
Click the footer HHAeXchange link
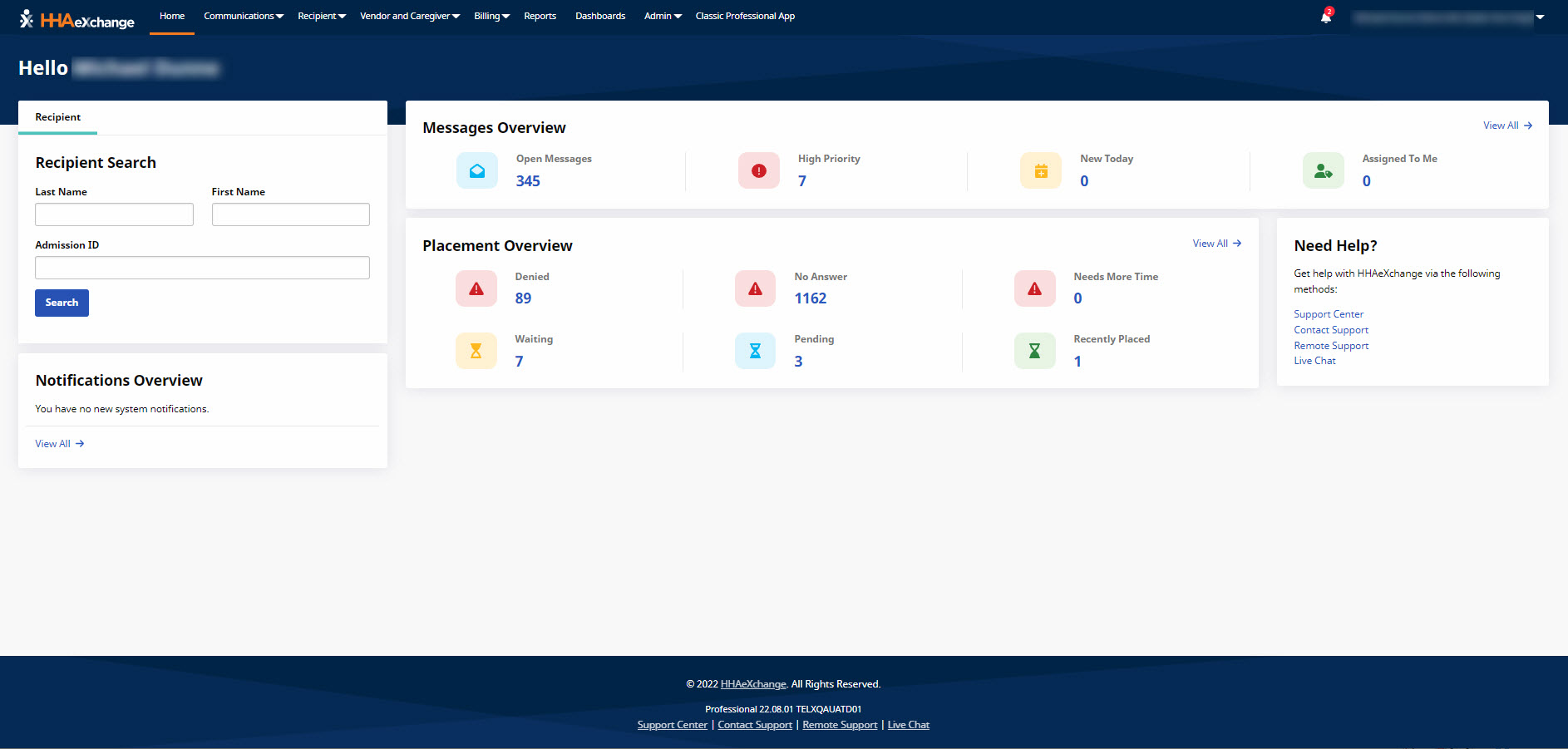click(x=753, y=684)
